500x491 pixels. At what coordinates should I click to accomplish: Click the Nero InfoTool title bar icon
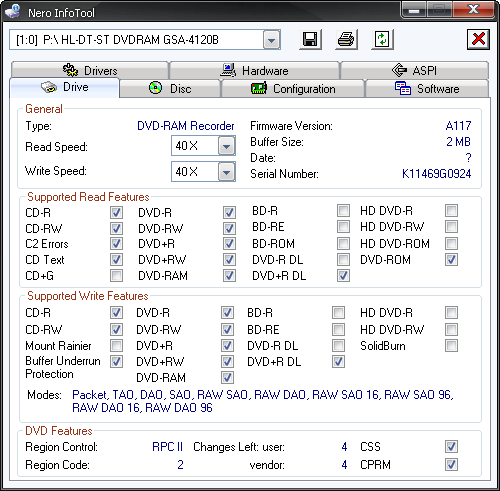coord(13,11)
